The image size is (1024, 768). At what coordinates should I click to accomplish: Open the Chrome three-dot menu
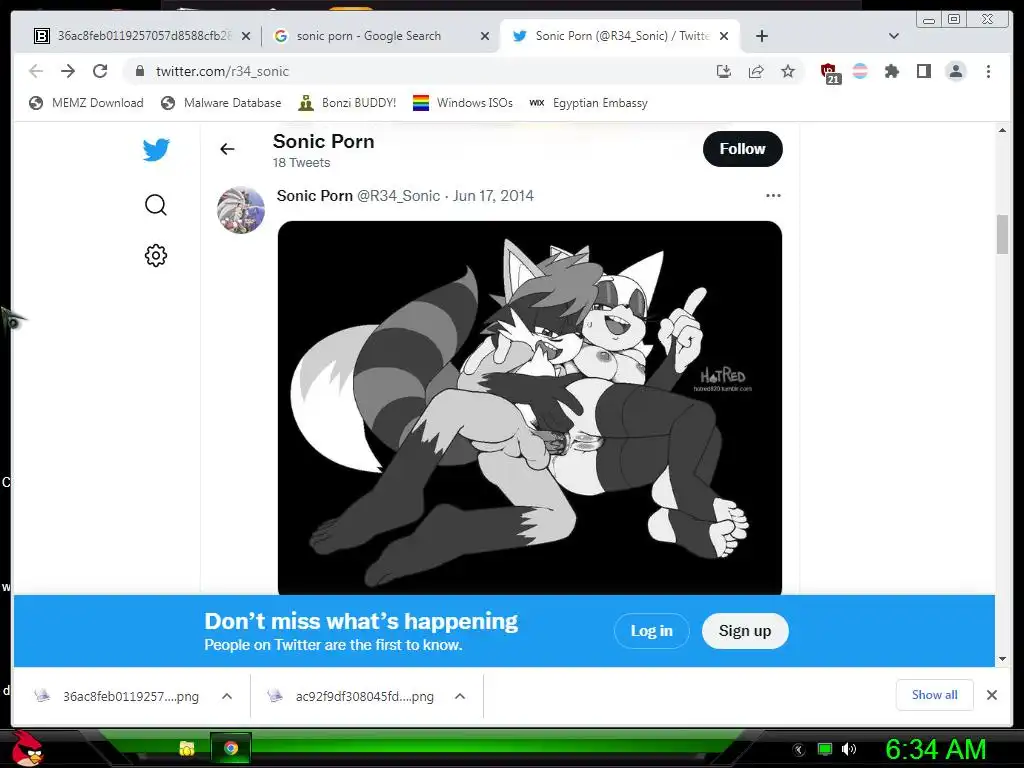[x=988, y=71]
